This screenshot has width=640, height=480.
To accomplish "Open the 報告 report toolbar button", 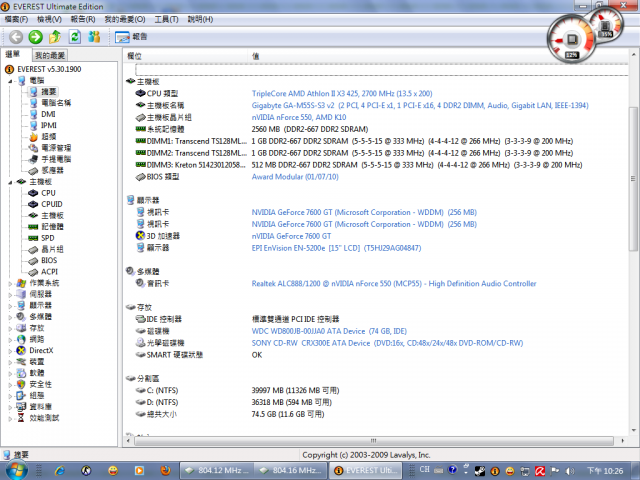I will [x=131, y=37].
